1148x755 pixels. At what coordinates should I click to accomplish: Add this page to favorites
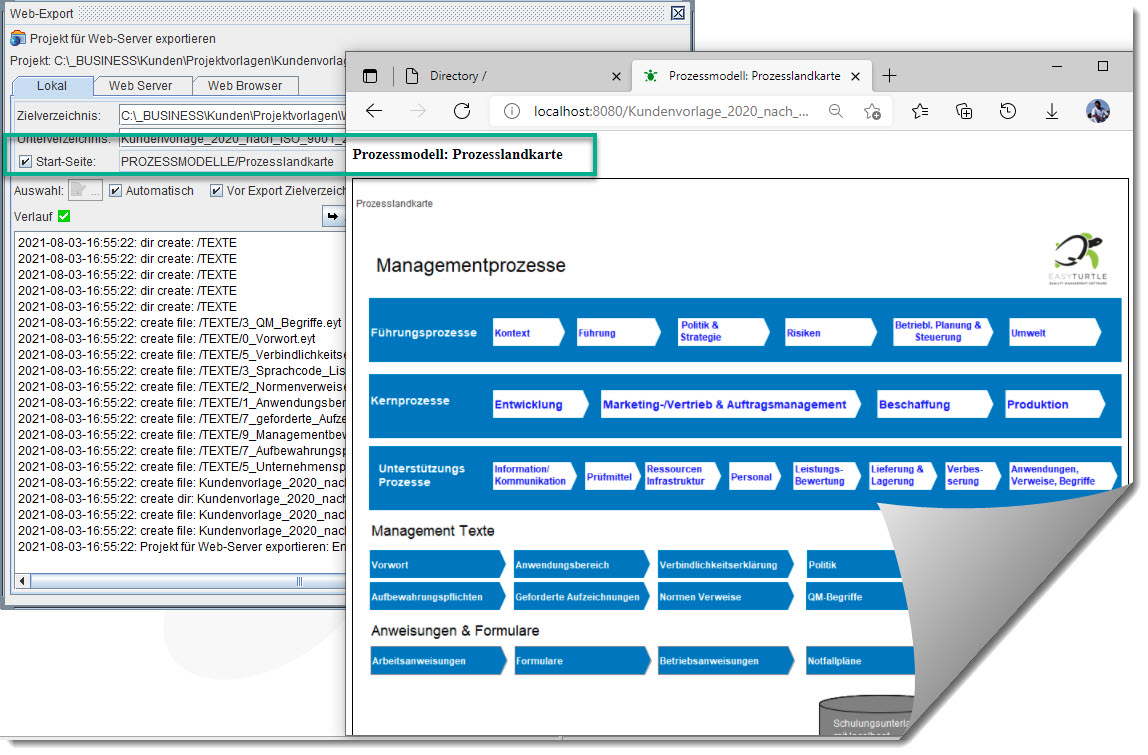point(872,111)
